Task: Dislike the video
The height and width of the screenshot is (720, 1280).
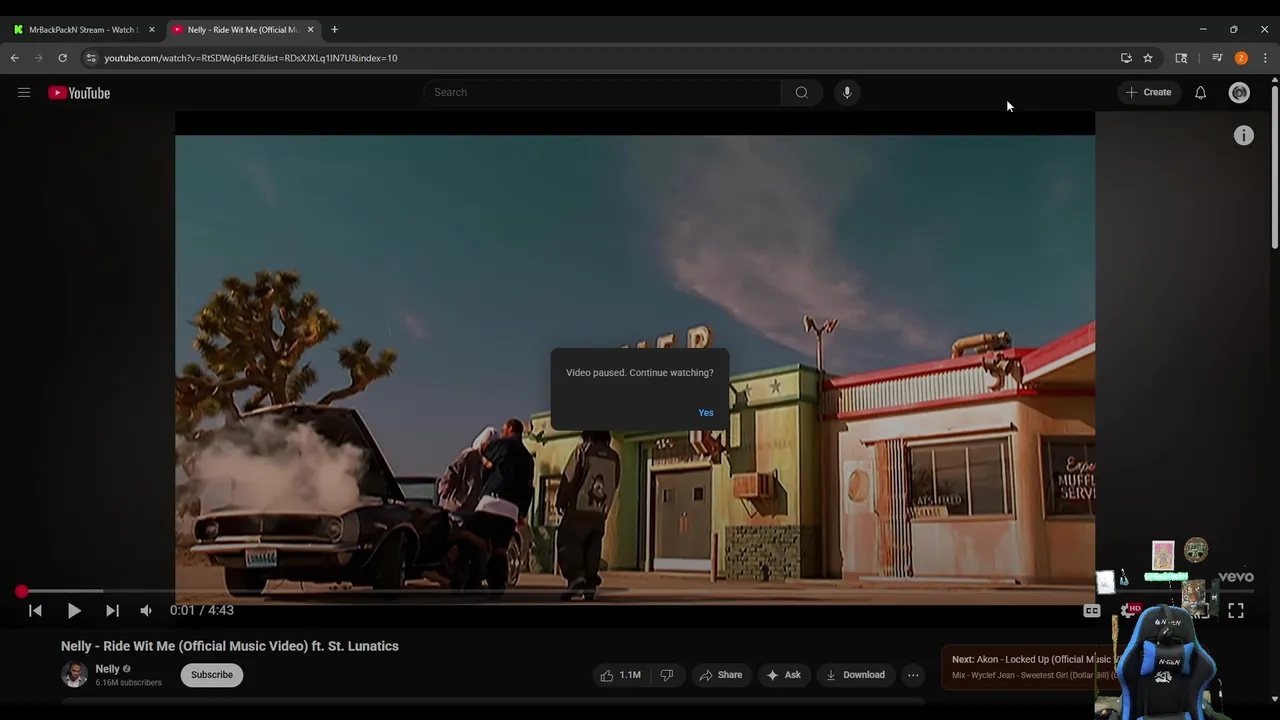Action: pyautogui.click(x=667, y=675)
